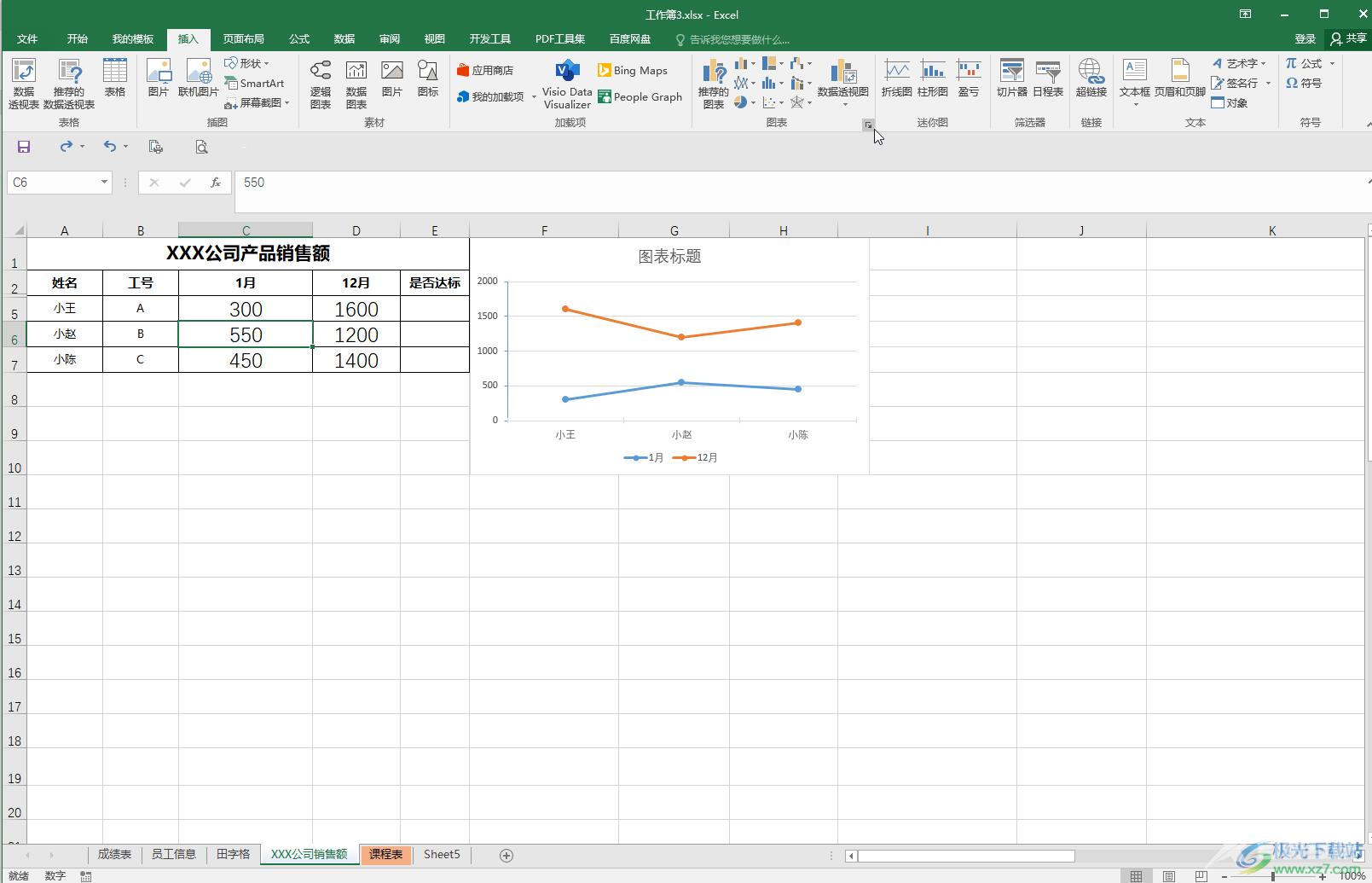
Task: Click the horizontal scrollbar thumb
Action: tap(966, 855)
